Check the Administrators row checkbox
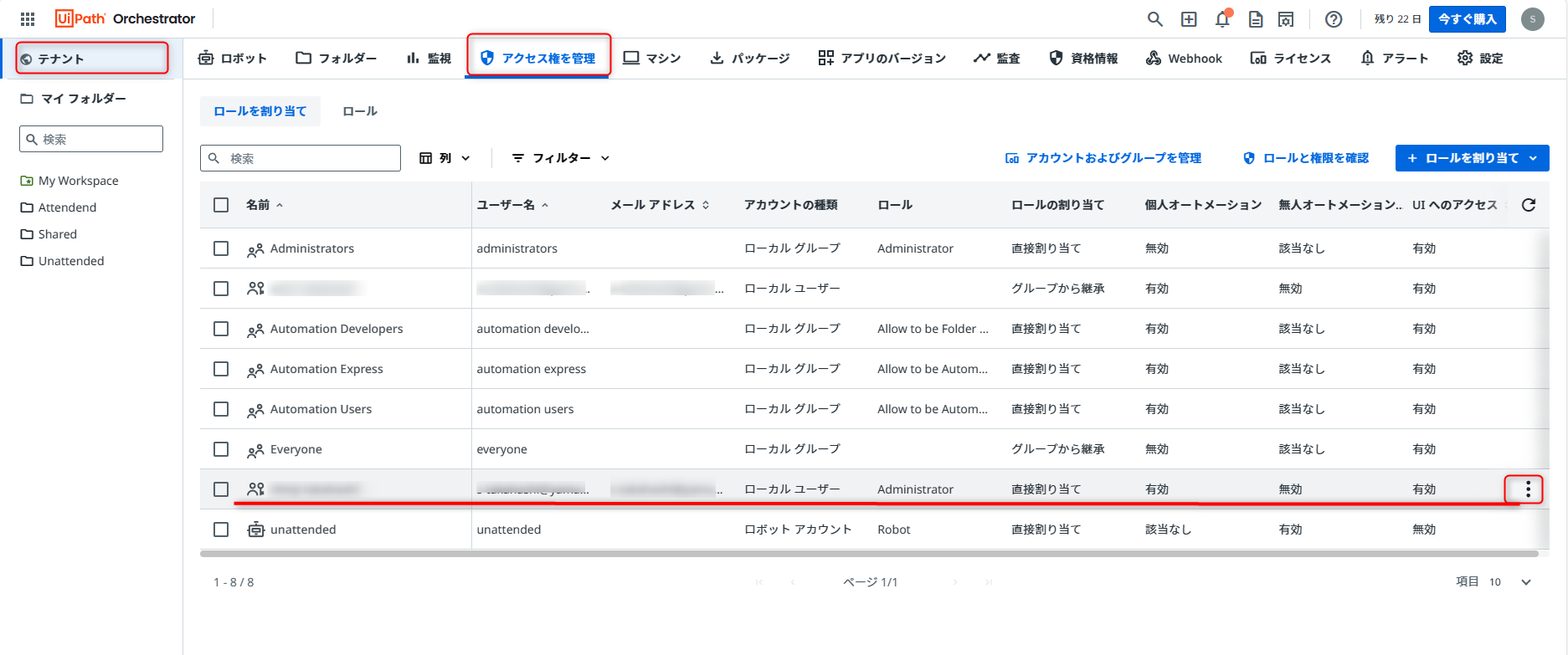Screen dimensions: 1568x655 pos(221,248)
